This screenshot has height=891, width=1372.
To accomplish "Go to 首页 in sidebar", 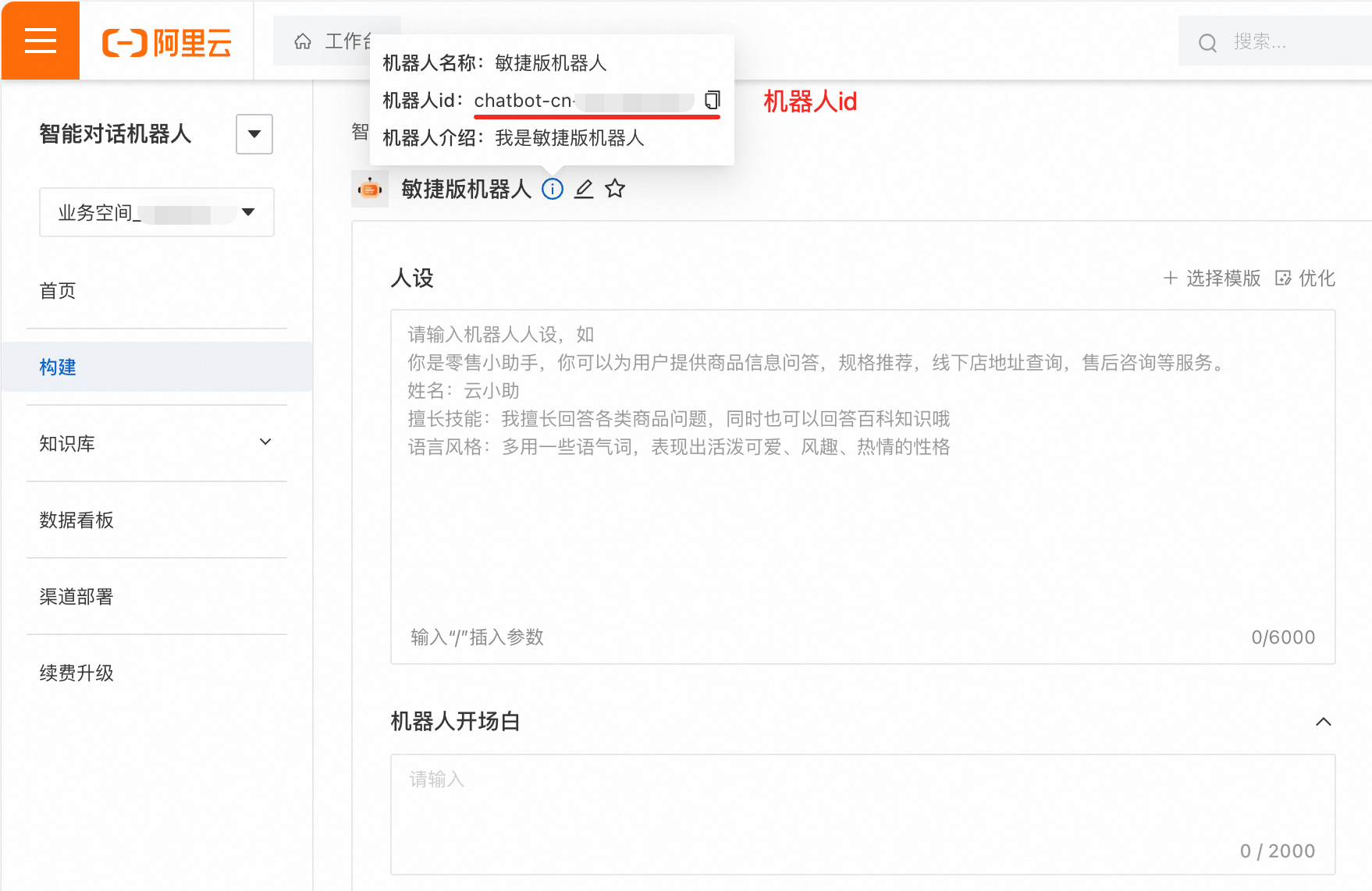I will point(58,291).
